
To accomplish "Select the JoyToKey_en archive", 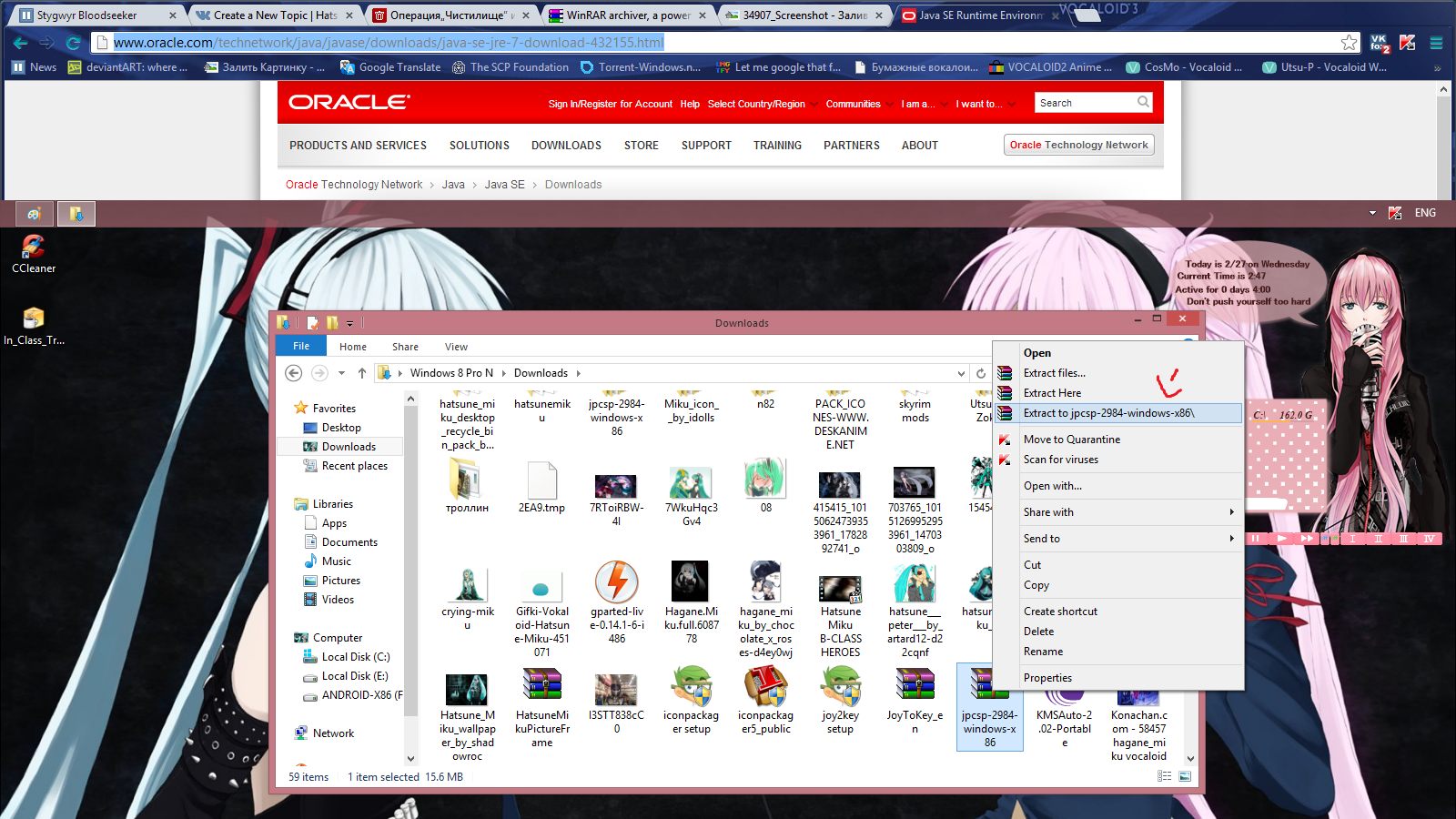I will 915,701.
